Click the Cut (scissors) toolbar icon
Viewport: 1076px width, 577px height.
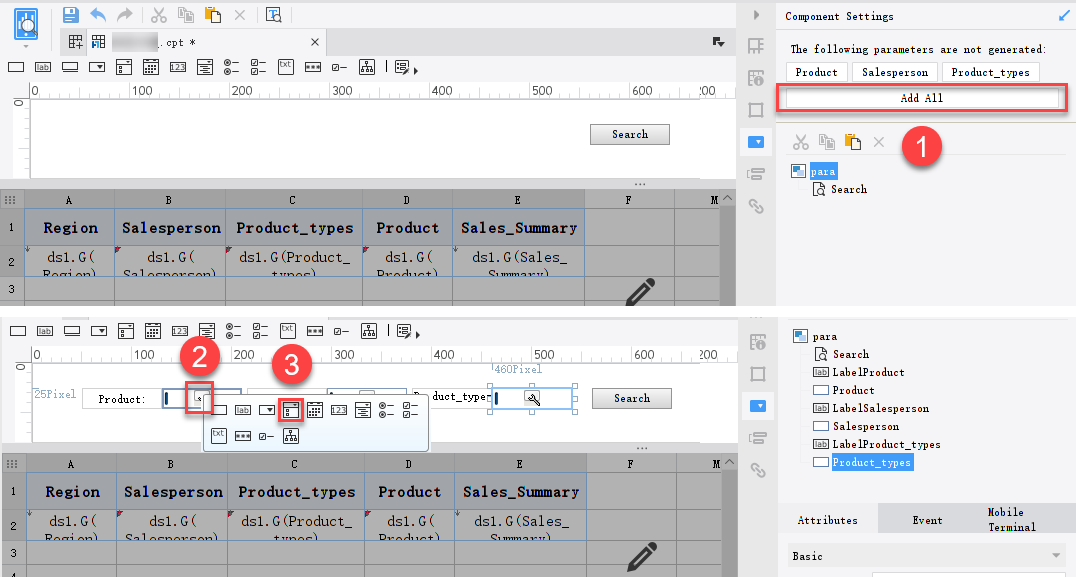click(158, 14)
